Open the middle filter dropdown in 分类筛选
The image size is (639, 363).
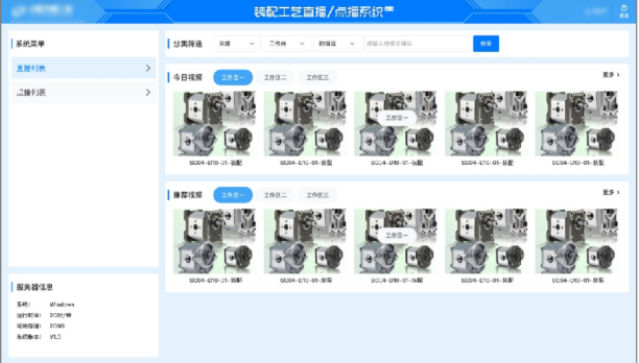(x=287, y=44)
